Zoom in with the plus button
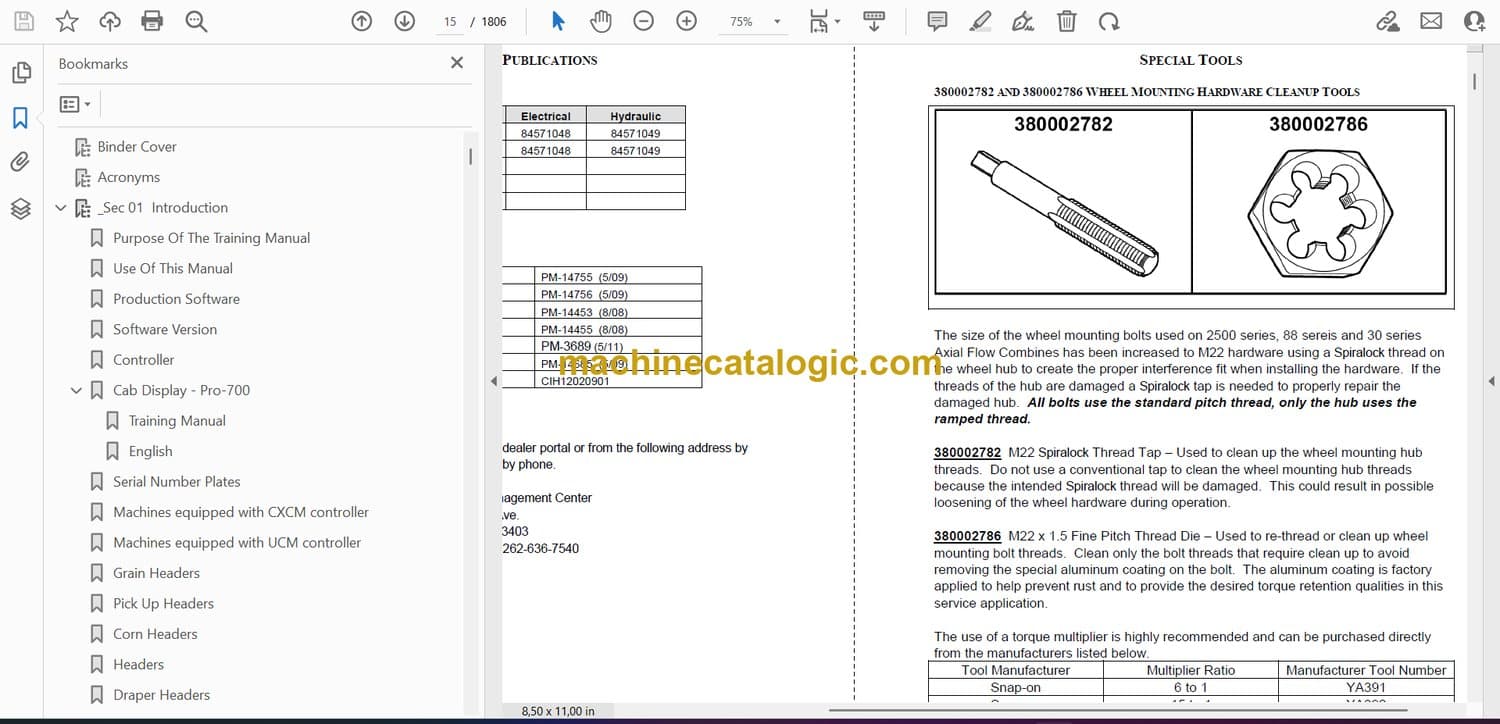 [x=686, y=21]
